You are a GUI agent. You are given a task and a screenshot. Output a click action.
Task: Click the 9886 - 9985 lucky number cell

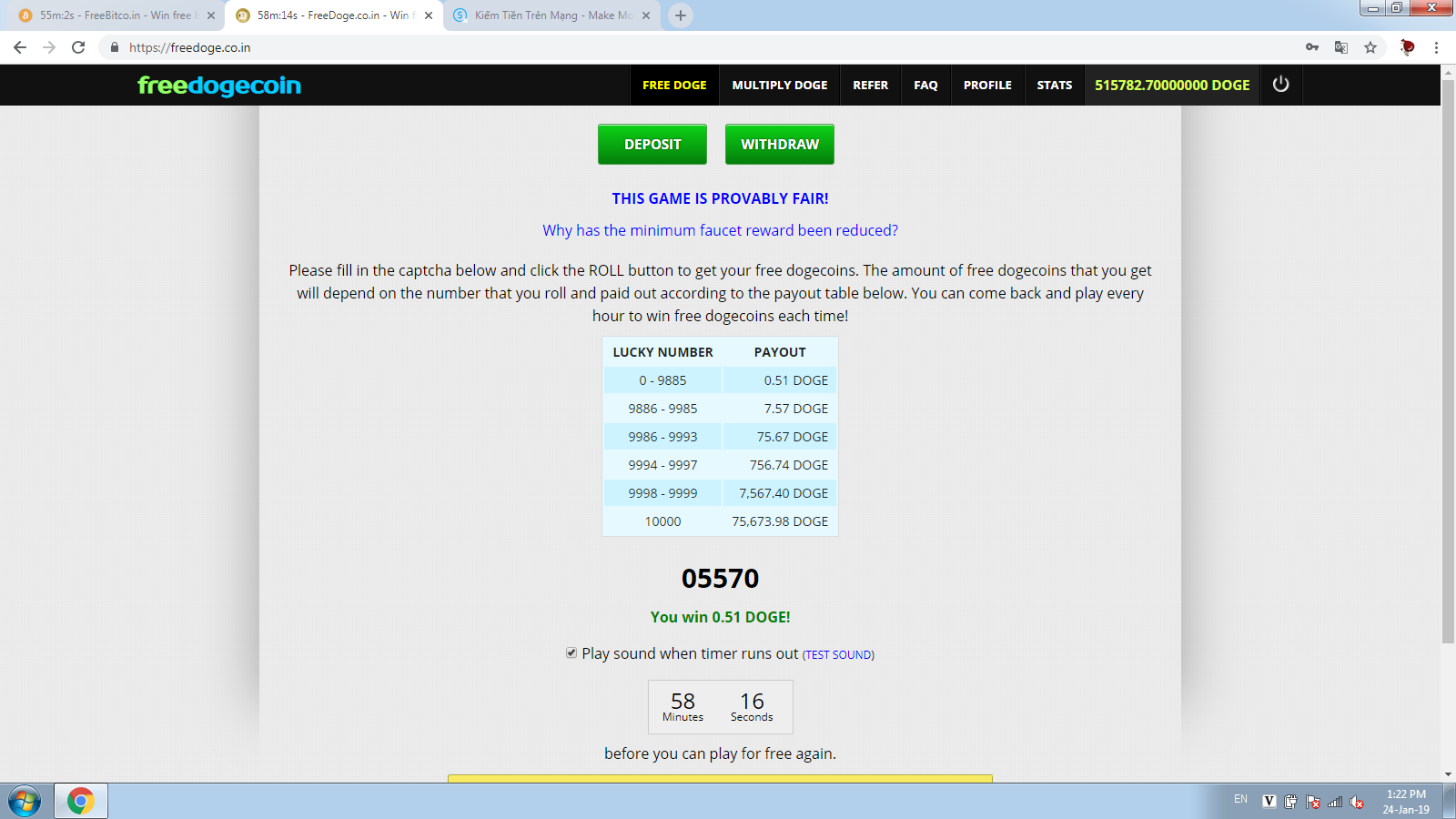coord(662,409)
